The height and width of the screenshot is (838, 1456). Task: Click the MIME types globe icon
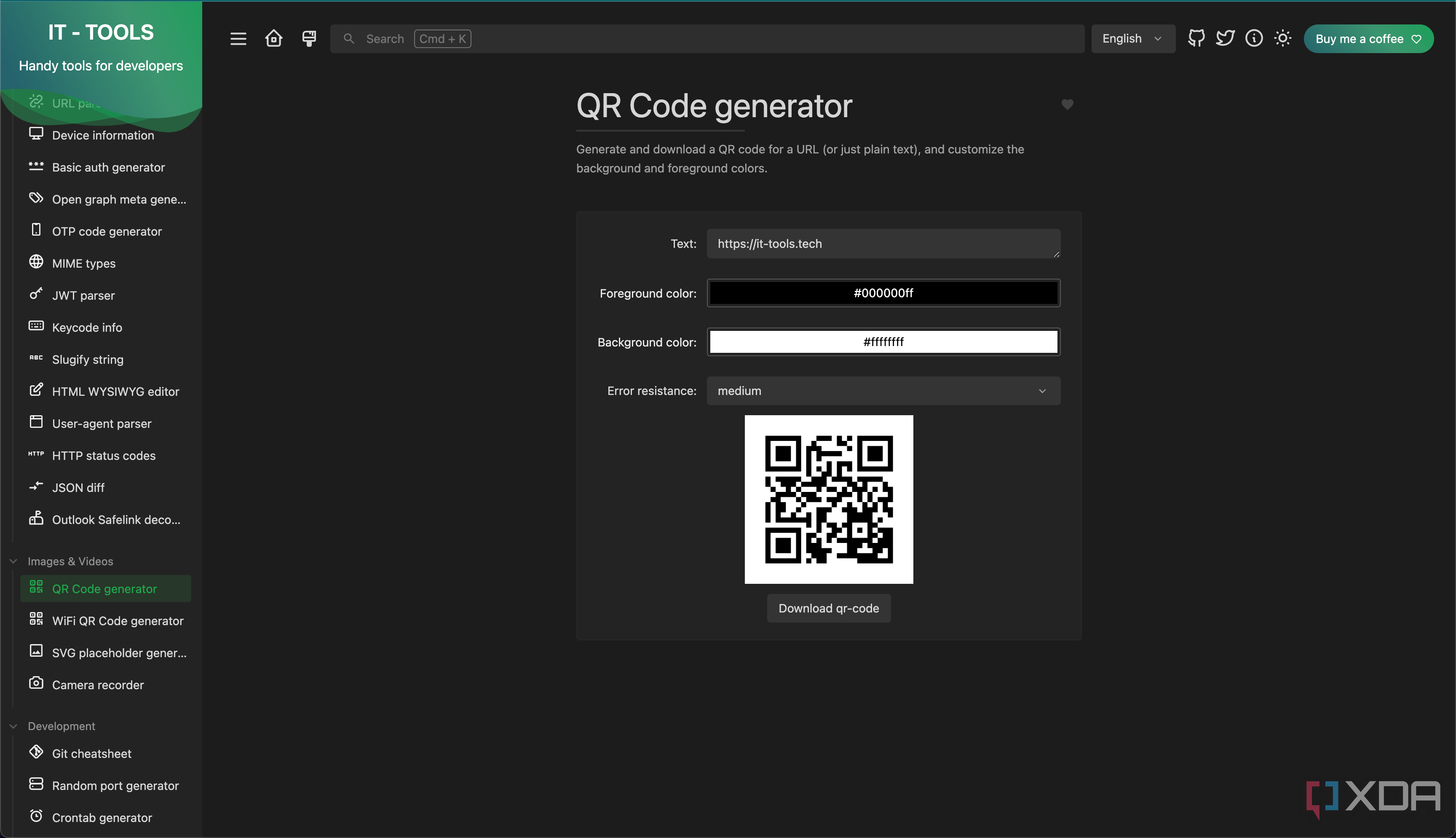pyautogui.click(x=36, y=262)
